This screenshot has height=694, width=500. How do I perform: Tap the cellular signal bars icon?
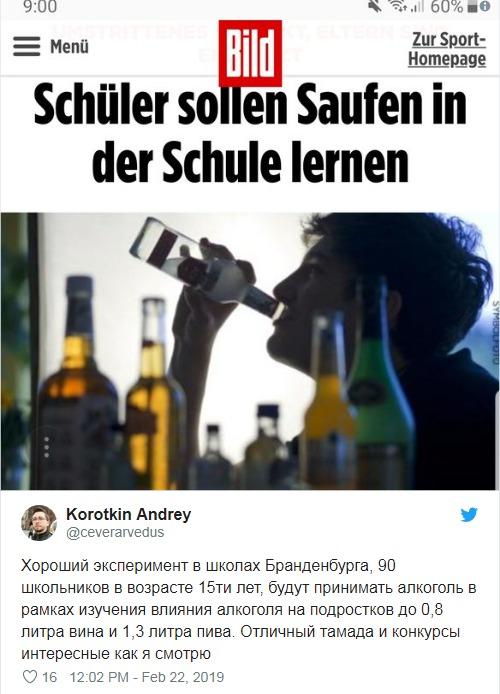(x=416, y=6)
